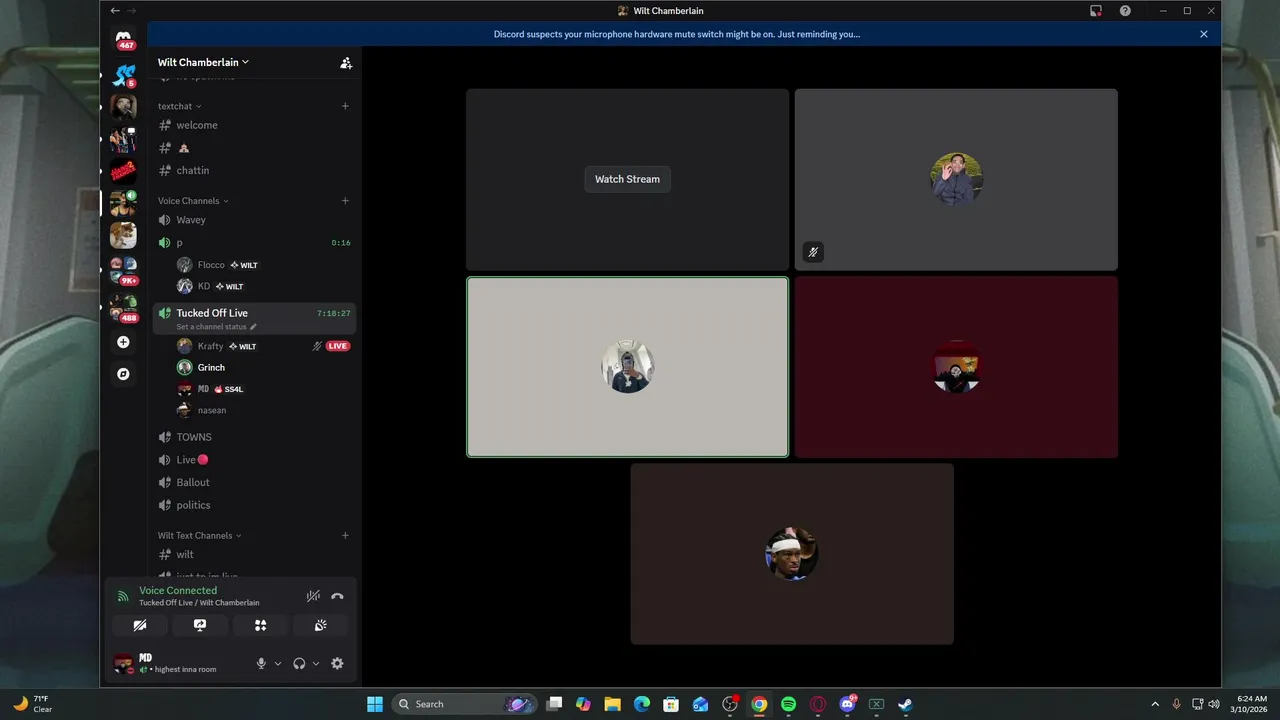Open the chattin text channel
The width and height of the screenshot is (1280, 720).
(x=254, y=170)
